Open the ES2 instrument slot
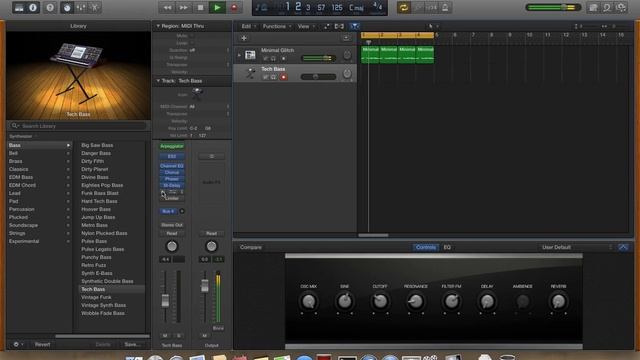Image resolution: width=640 pixels, height=360 pixels. [x=172, y=156]
